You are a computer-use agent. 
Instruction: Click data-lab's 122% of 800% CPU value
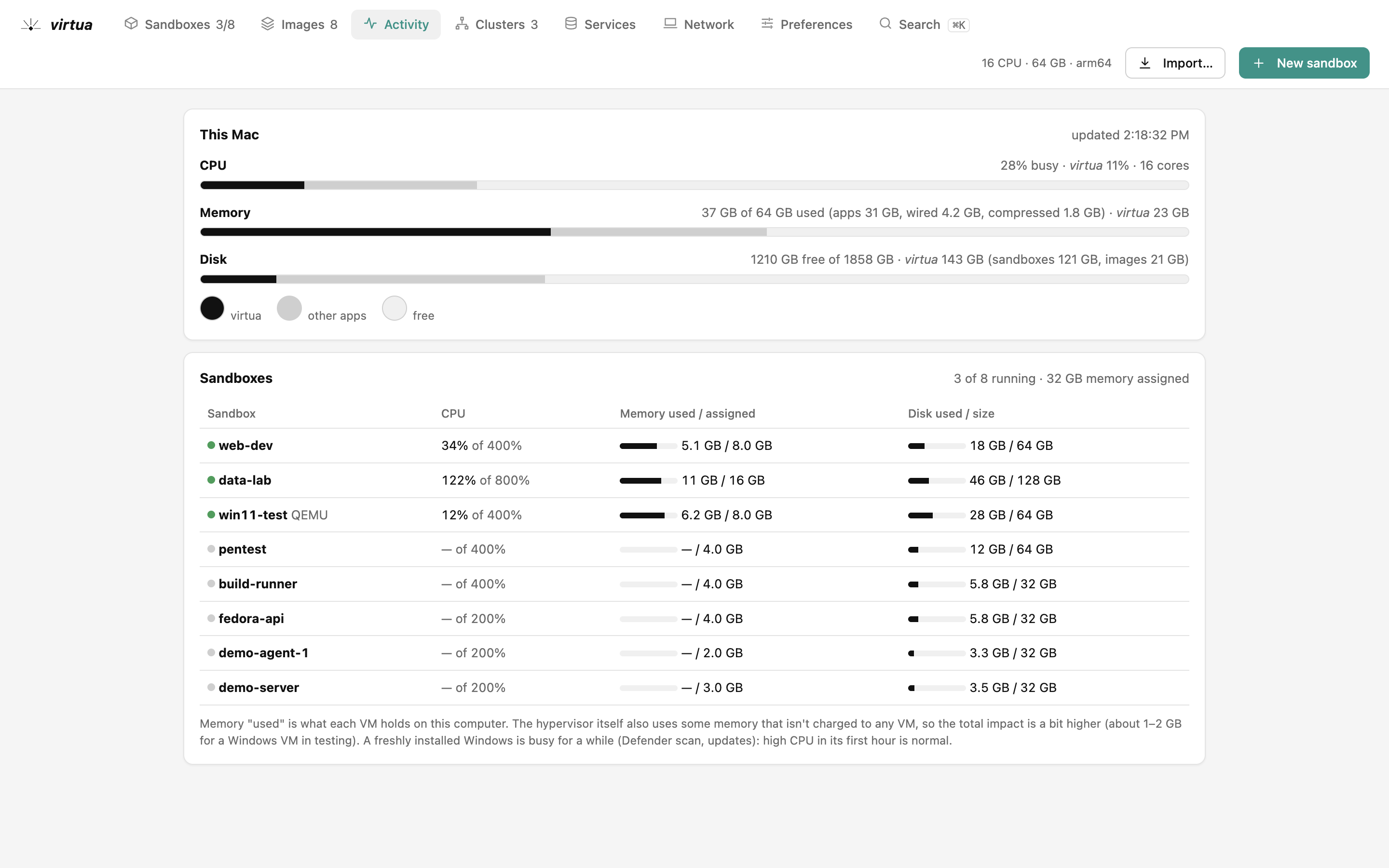pos(485,480)
